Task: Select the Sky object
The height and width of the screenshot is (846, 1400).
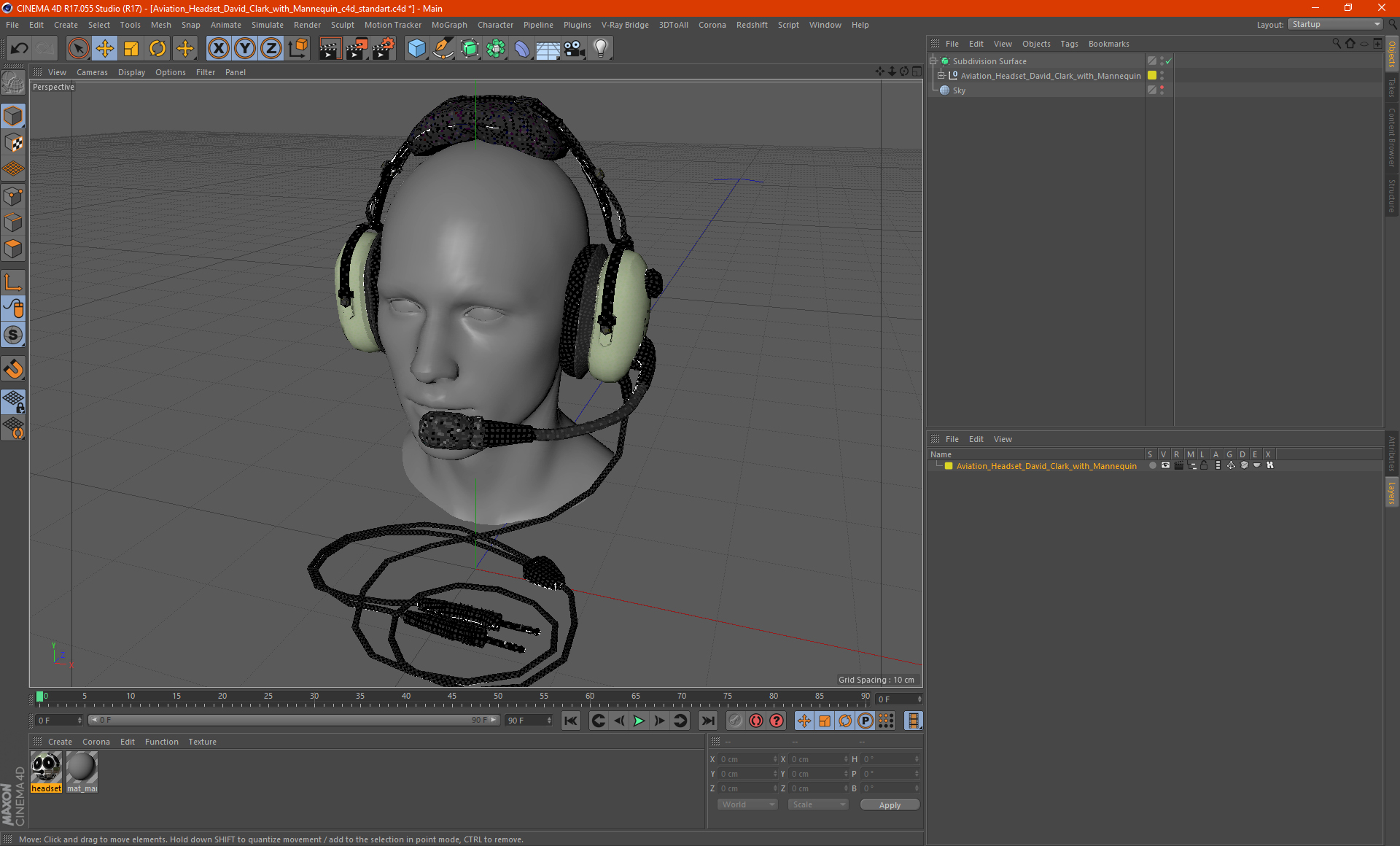Action: point(959,90)
